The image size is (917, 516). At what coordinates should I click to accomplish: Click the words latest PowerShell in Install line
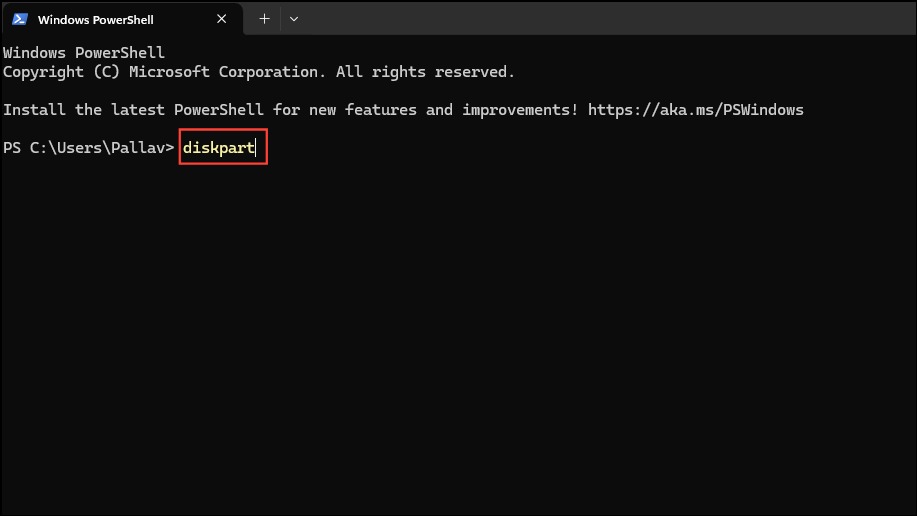[187, 110]
